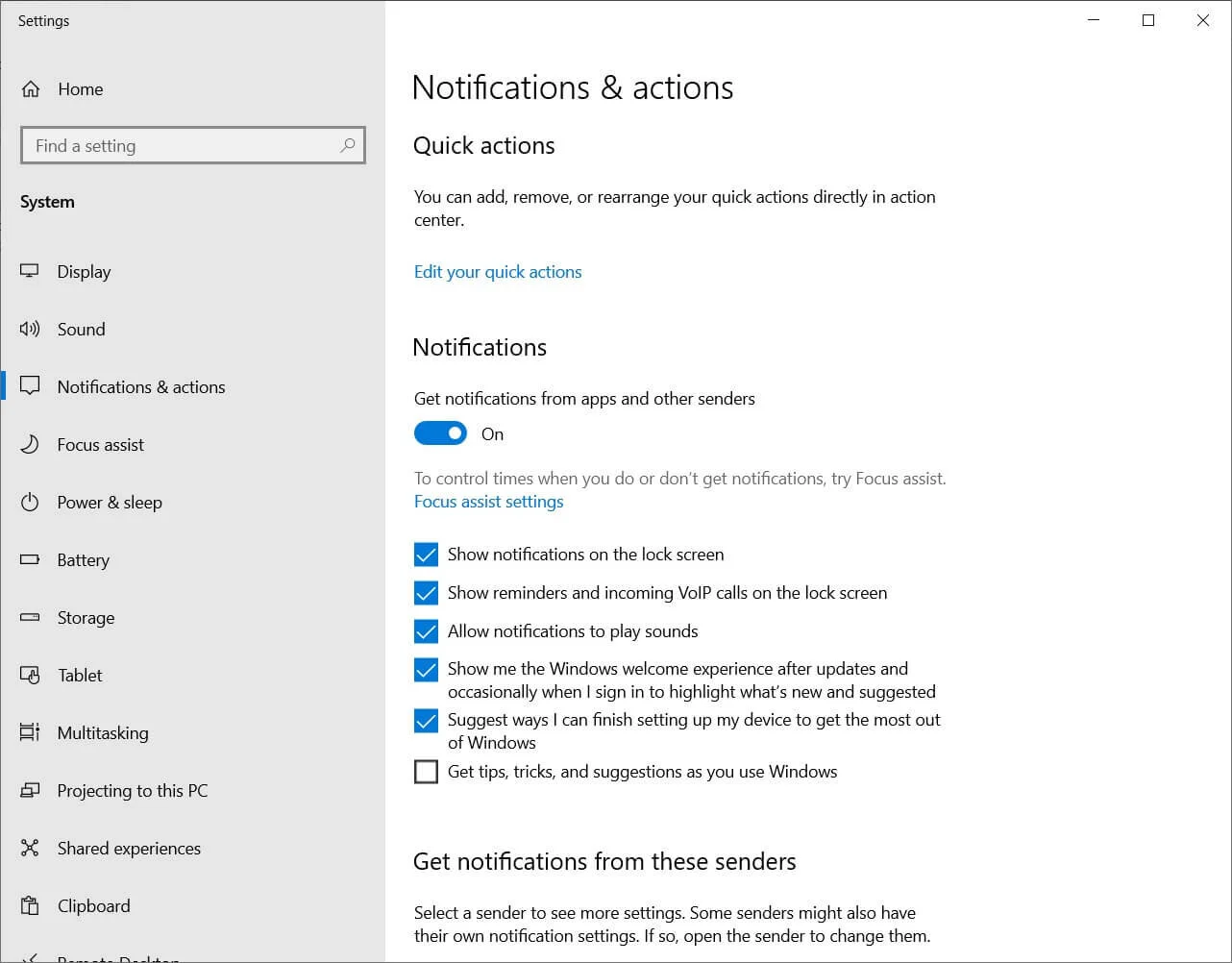Image resolution: width=1232 pixels, height=963 pixels.
Task: Click the Display monitor icon in sidebar
Action: 30,271
